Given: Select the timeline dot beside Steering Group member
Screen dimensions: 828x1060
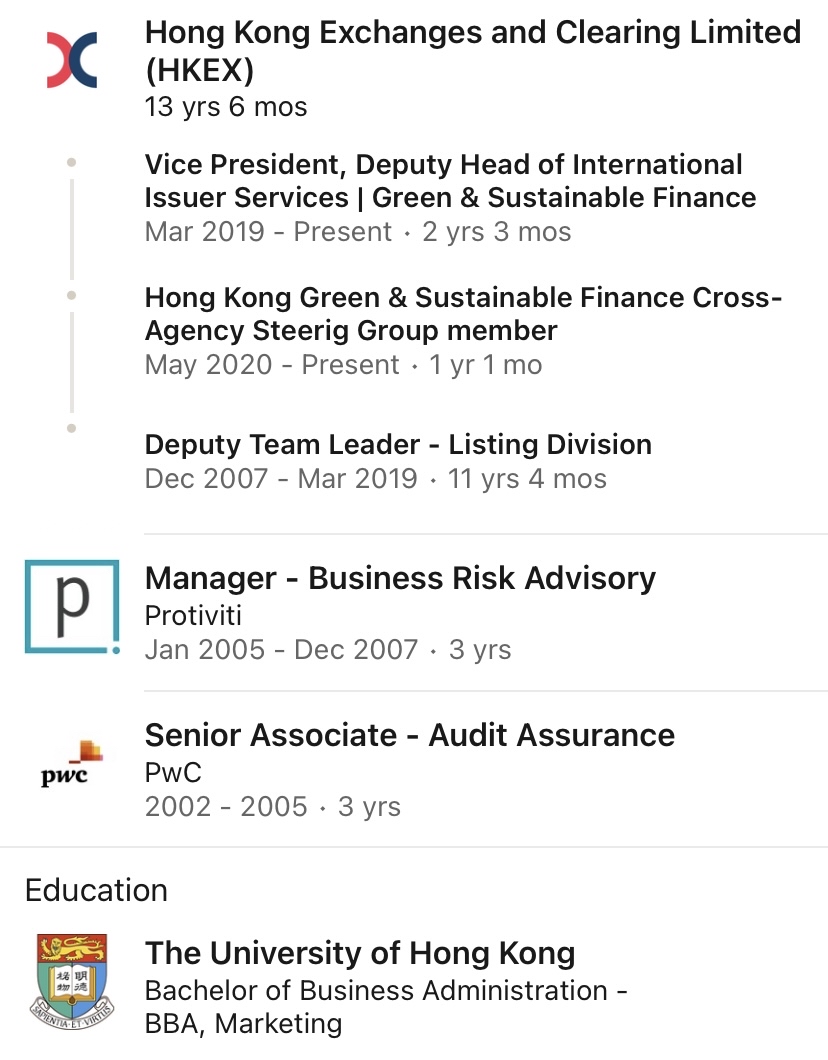Looking at the screenshot, I should coord(72,295).
